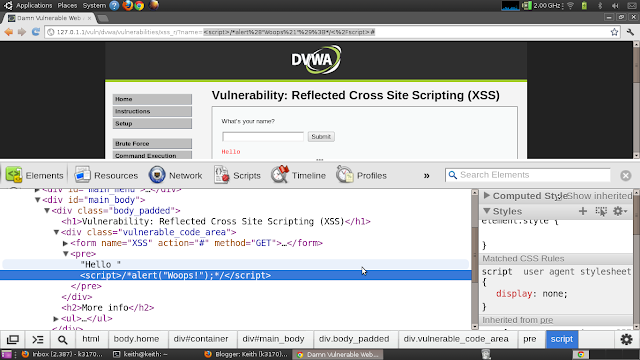The width and height of the screenshot is (640, 360).
Task: Collapse the div id main_body node
Action: click(38, 200)
